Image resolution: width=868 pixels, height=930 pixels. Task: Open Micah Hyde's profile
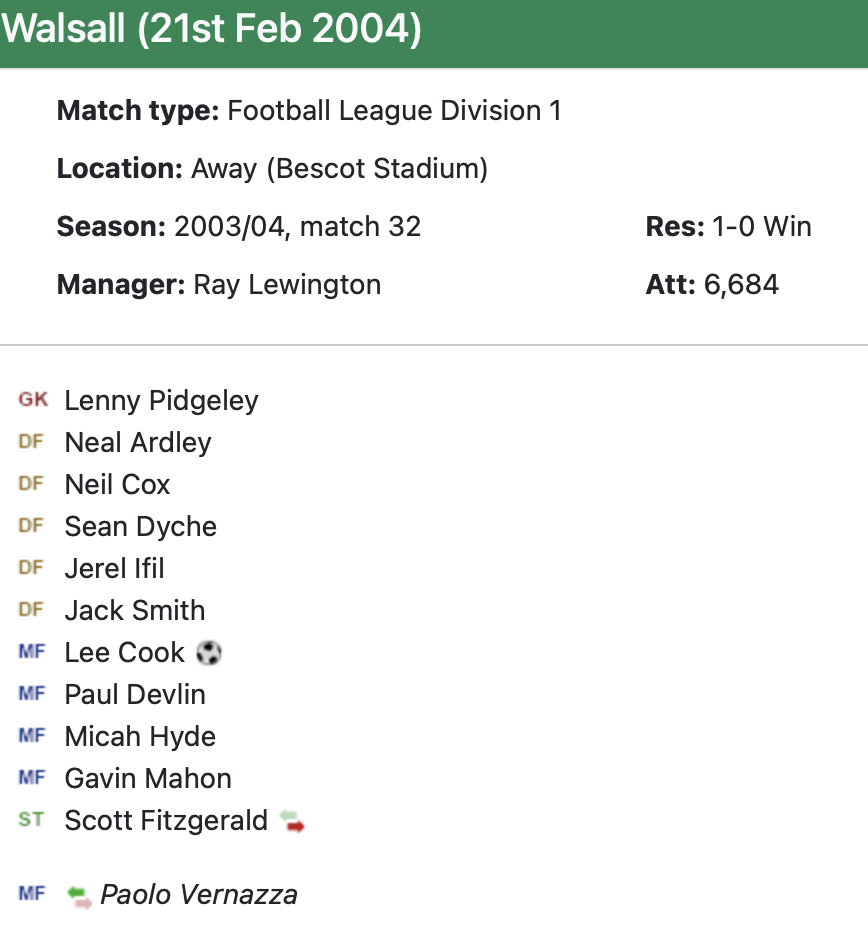coord(140,737)
